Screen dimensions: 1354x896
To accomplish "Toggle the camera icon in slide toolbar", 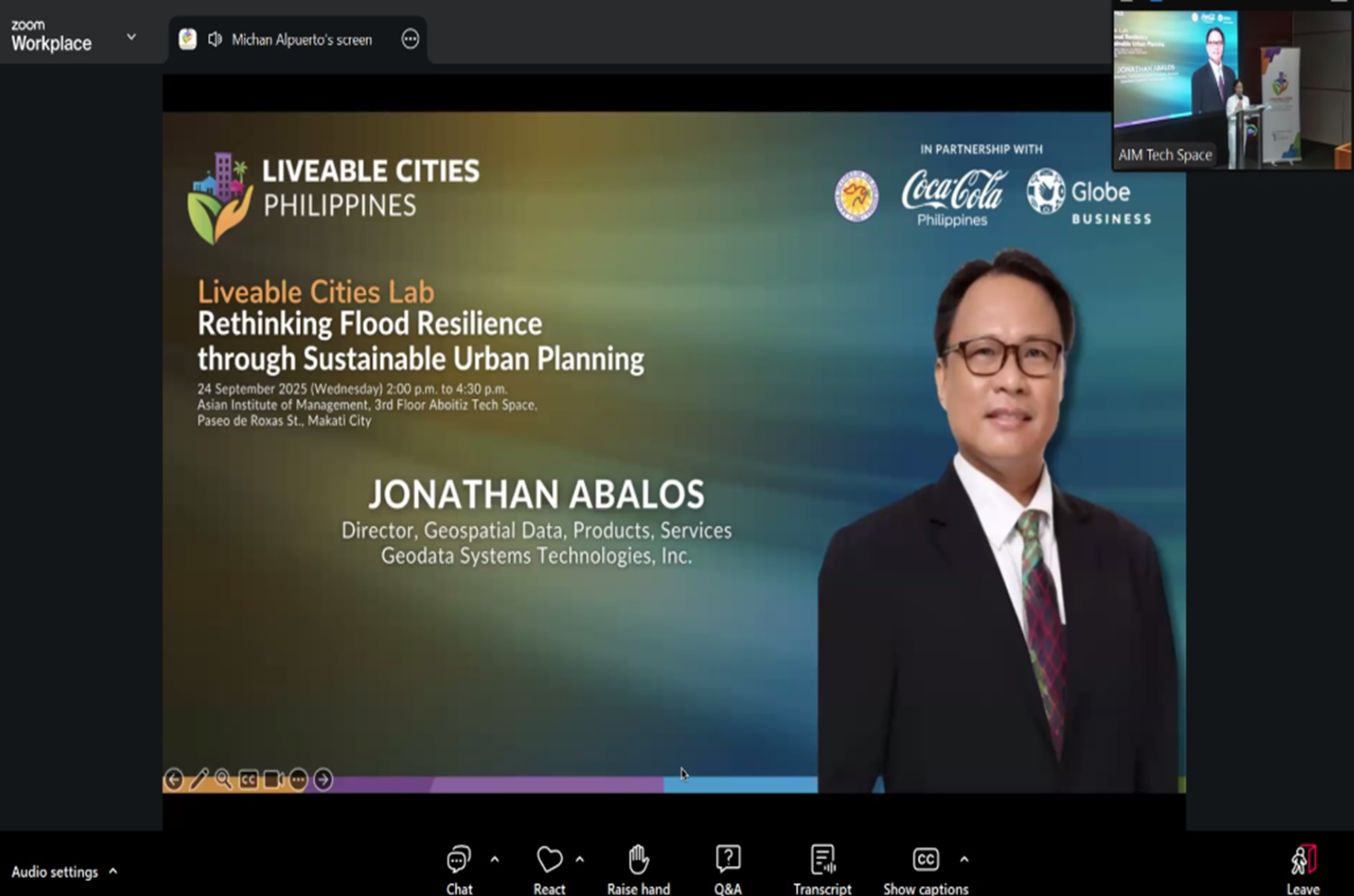I will click(273, 779).
